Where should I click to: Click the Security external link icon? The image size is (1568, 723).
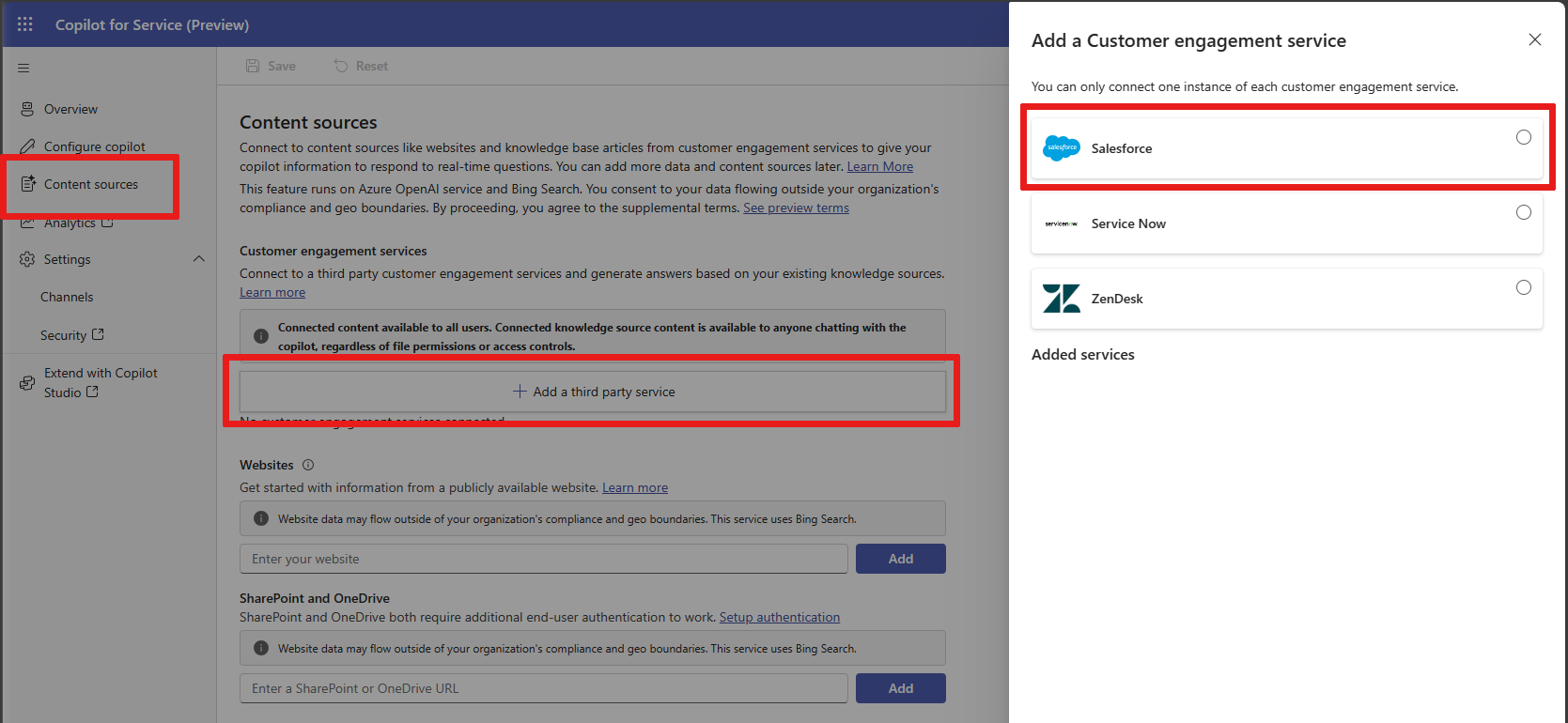coord(98,334)
